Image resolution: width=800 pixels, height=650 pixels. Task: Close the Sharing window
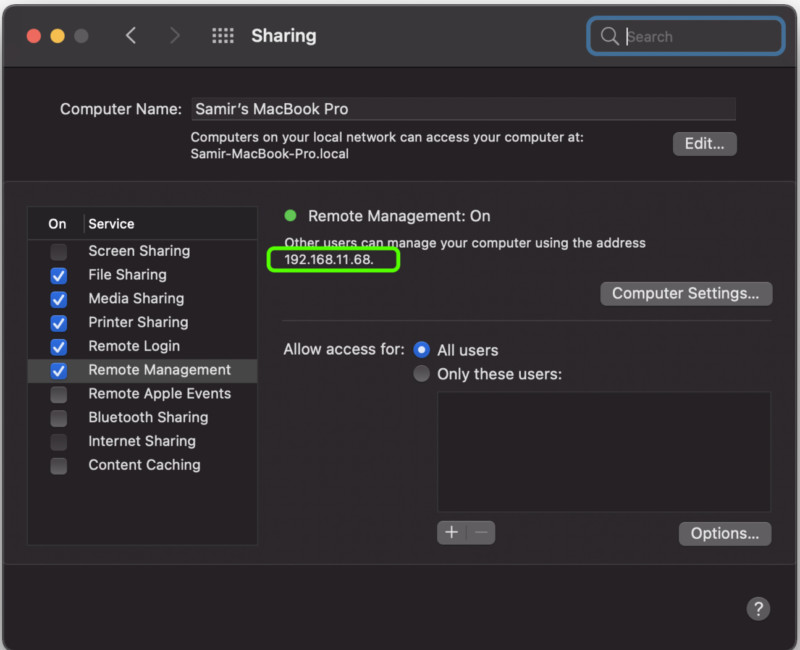pyautogui.click(x=34, y=36)
